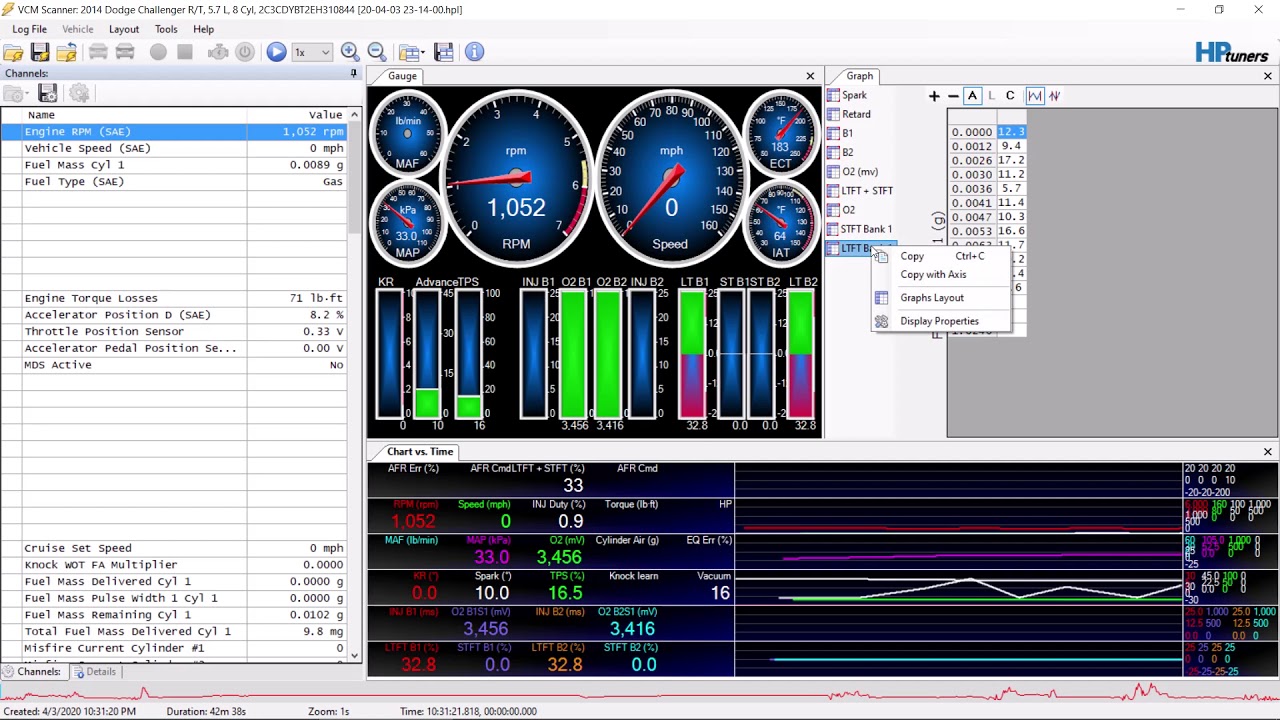Toggle the Channels panel pin

pos(353,74)
